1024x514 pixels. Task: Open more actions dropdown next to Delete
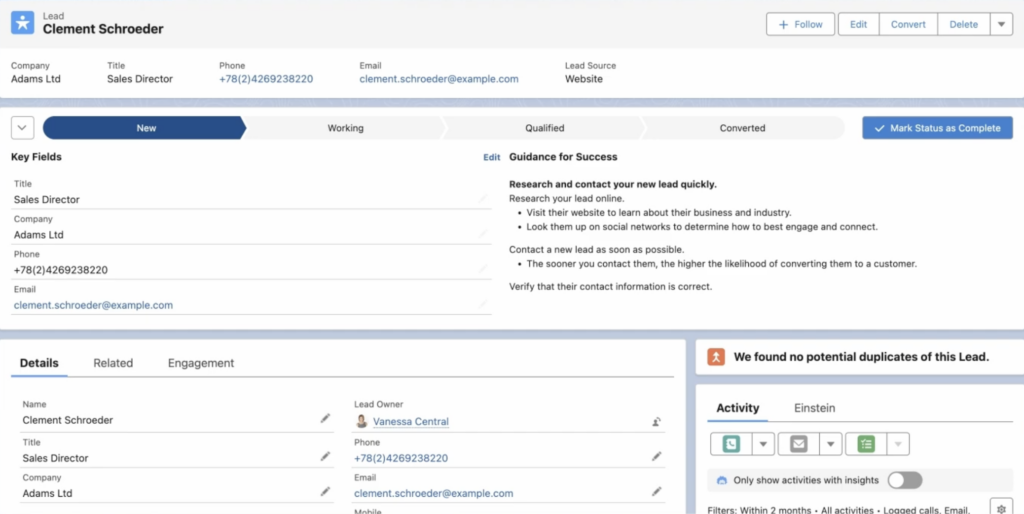tap(1001, 24)
